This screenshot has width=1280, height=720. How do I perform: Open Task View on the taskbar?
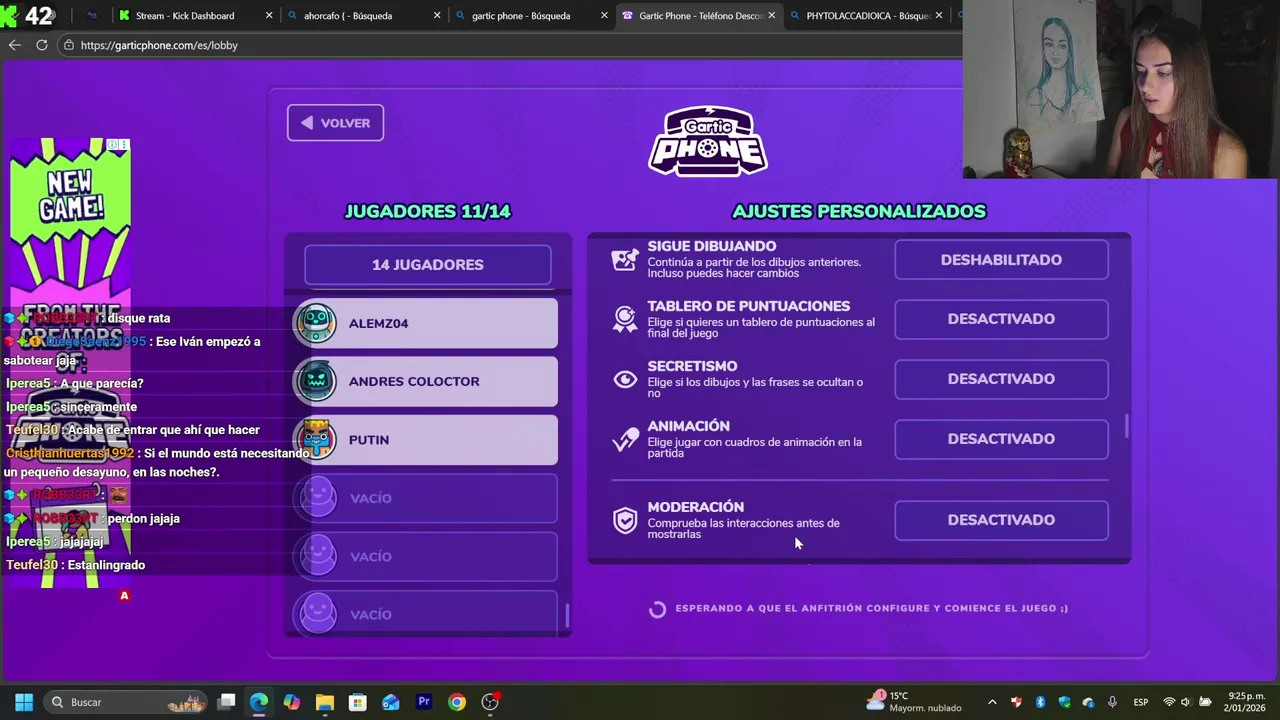click(227, 702)
